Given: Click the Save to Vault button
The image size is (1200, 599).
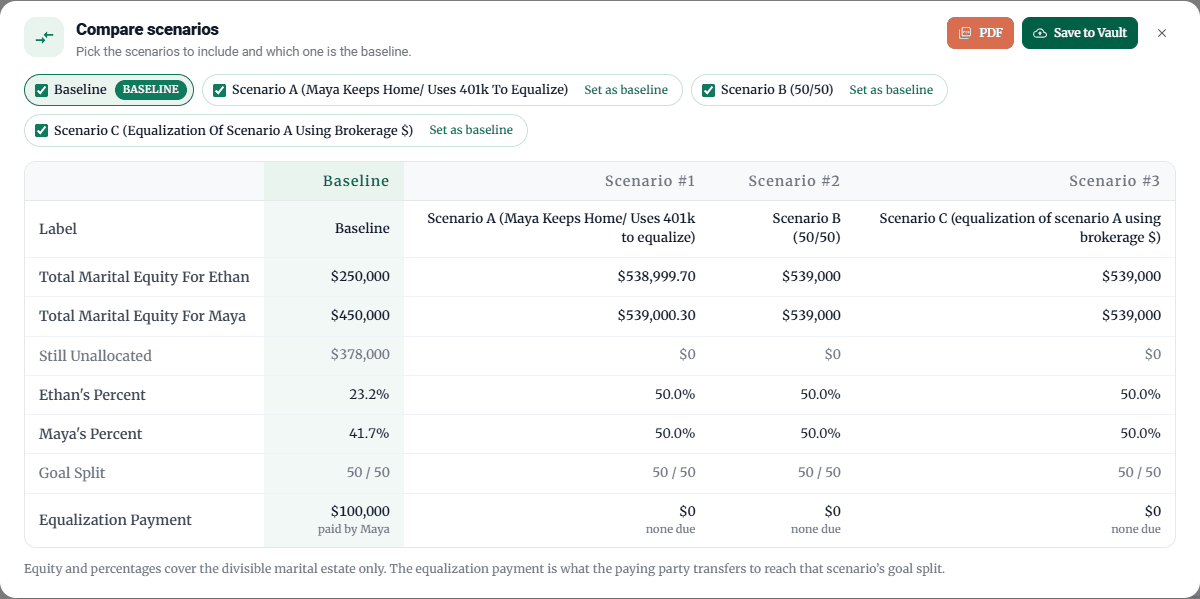Looking at the screenshot, I should click(x=1080, y=33).
